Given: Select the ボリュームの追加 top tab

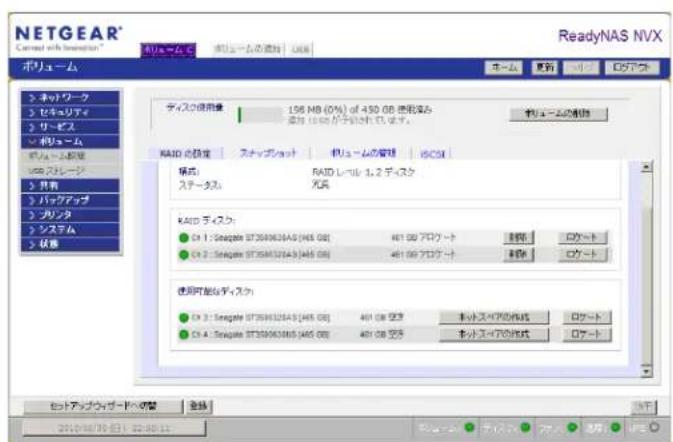Looking at the screenshot, I should pos(247,49).
